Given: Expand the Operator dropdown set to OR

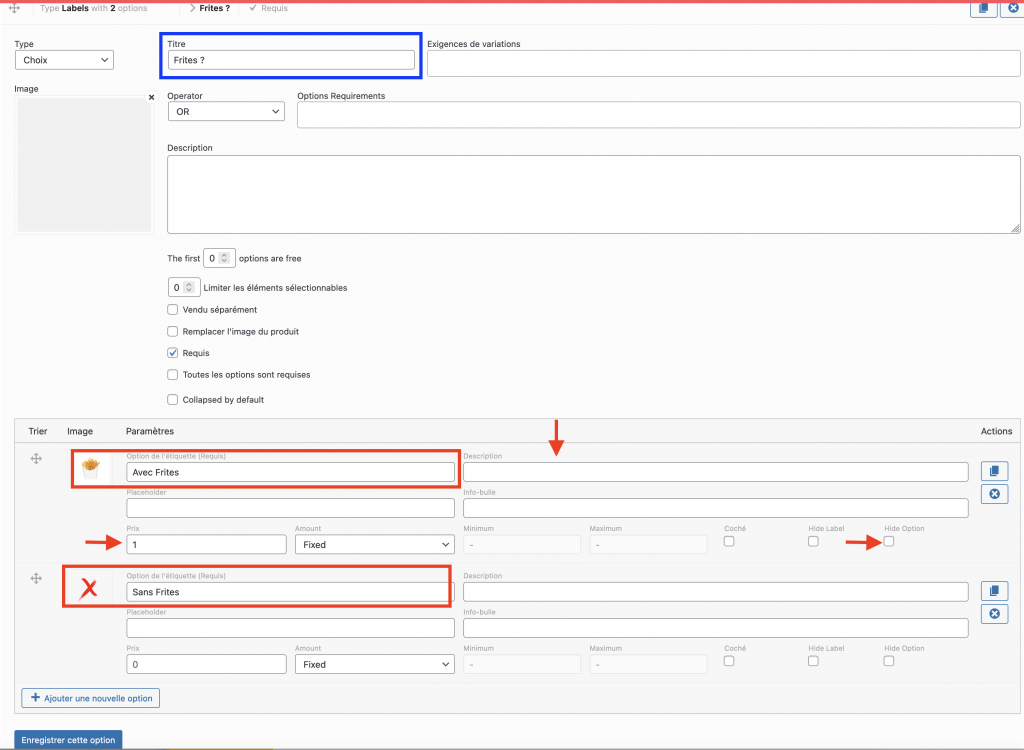Looking at the screenshot, I should coord(226,112).
